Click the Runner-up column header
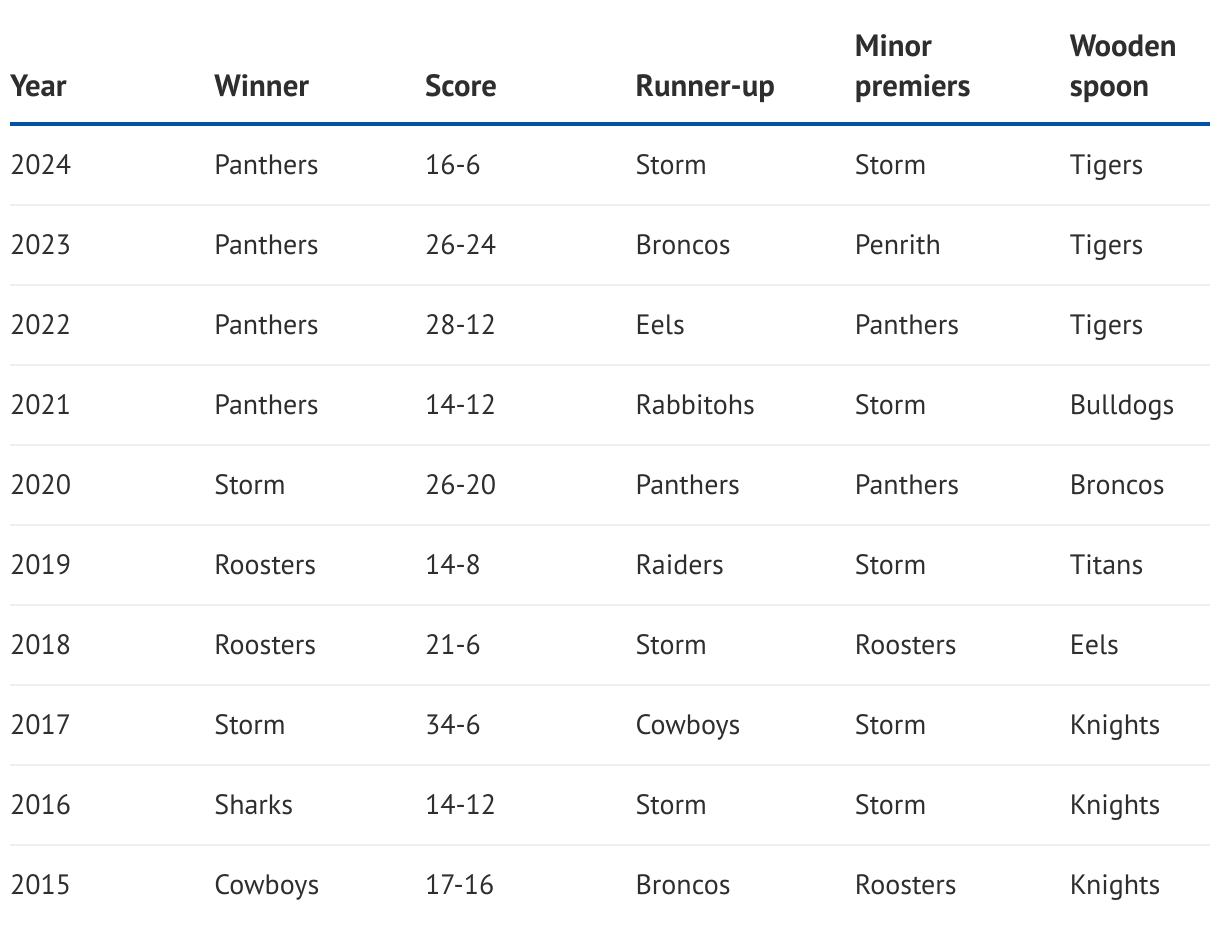The width and height of the screenshot is (1220, 934). click(705, 87)
